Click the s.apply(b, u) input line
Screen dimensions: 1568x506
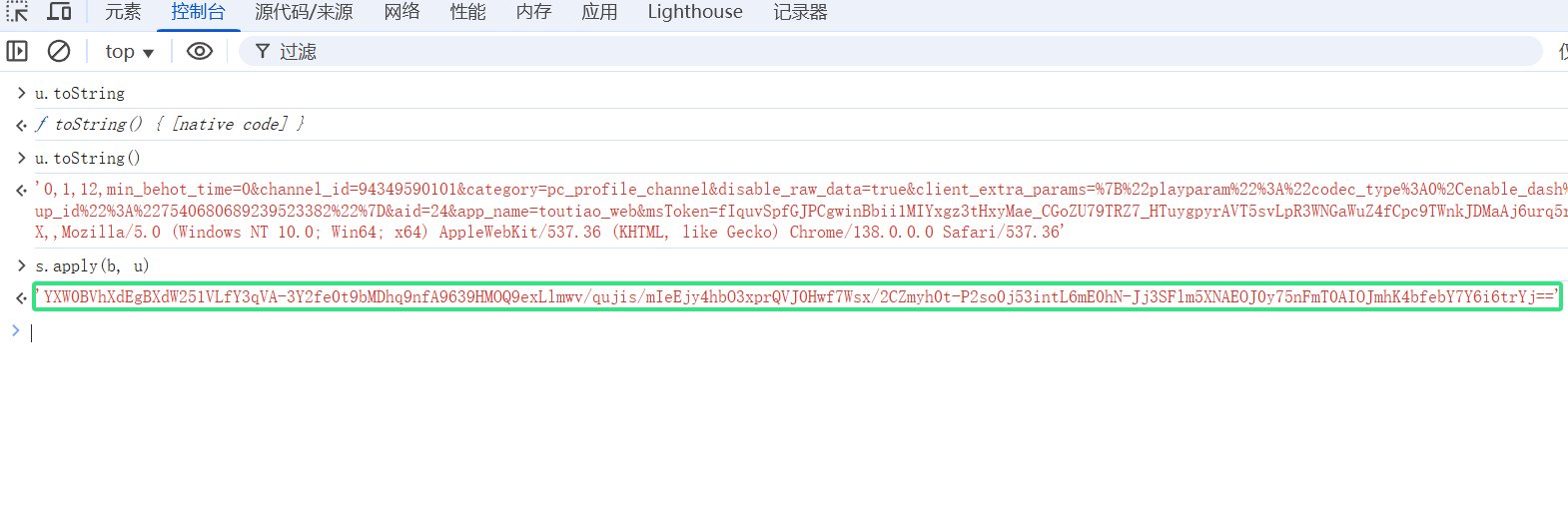[x=92, y=265]
